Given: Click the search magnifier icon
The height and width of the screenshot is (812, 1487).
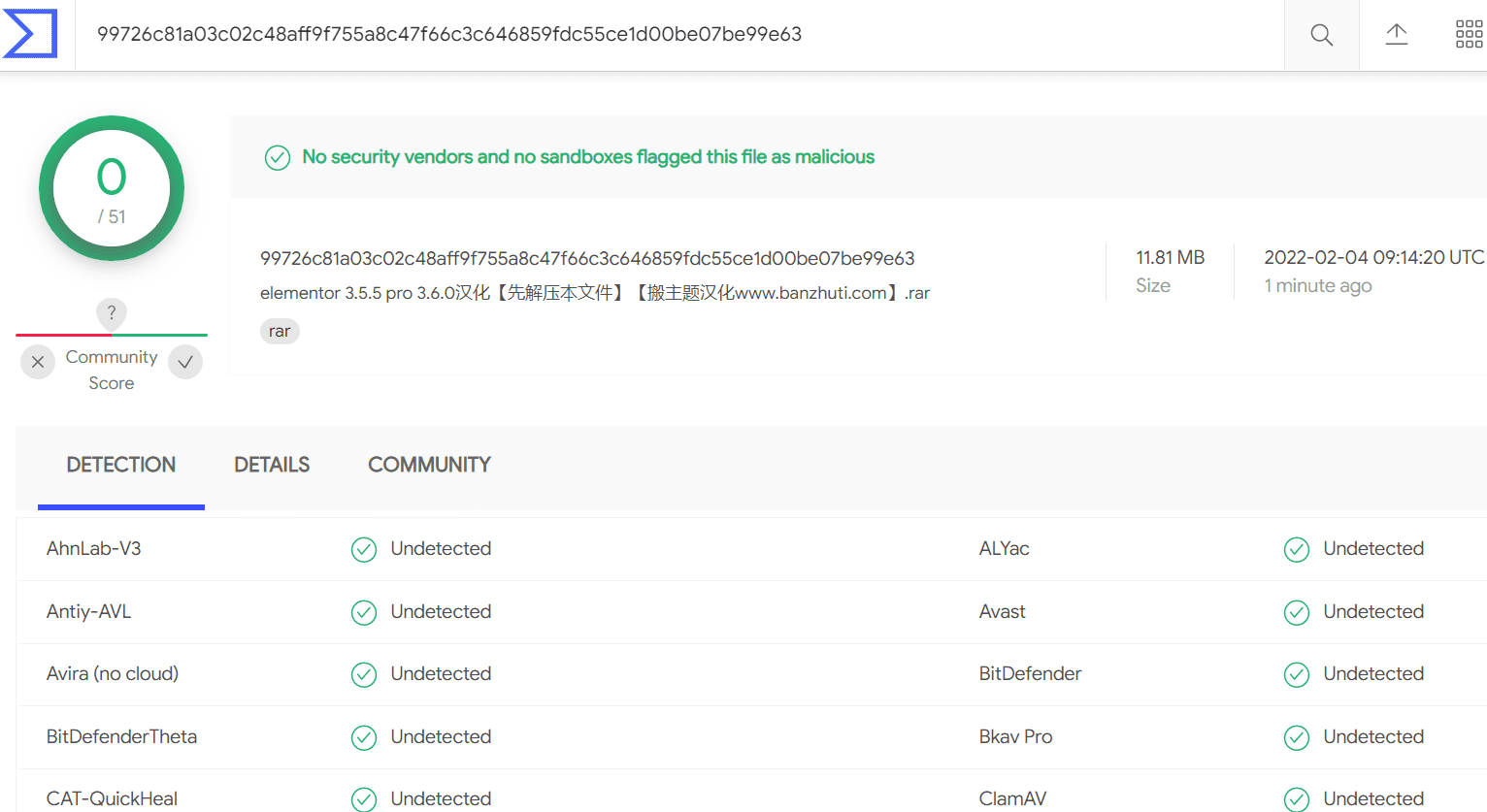Looking at the screenshot, I should pos(1321,35).
